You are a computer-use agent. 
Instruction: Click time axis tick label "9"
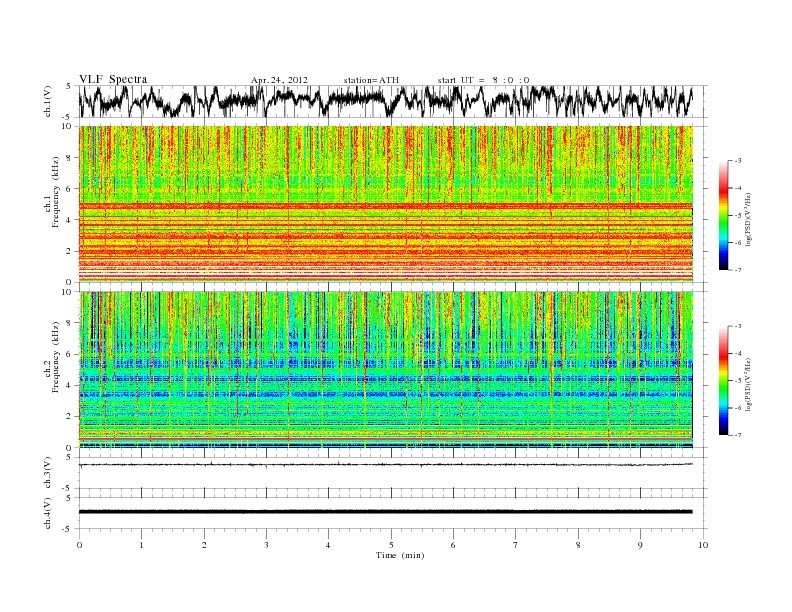pyautogui.click(x=640, y=545)
